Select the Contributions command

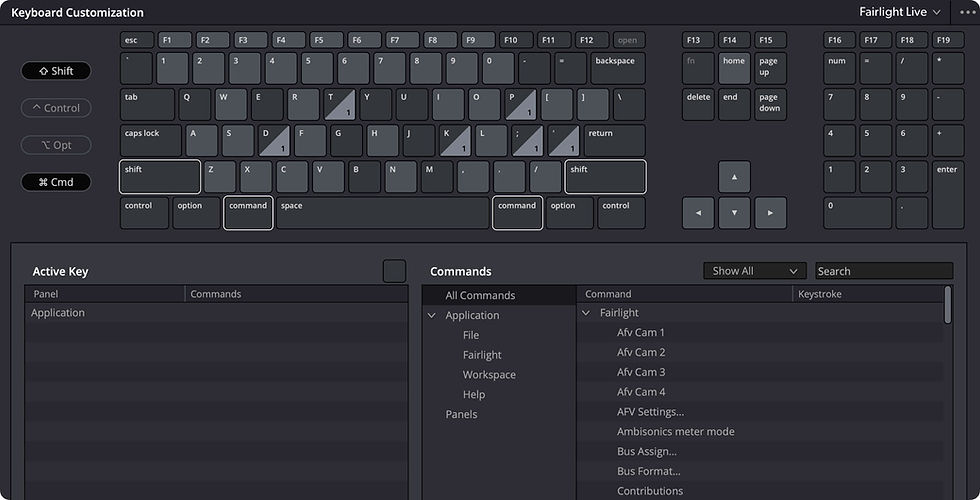tap(649, 491)
